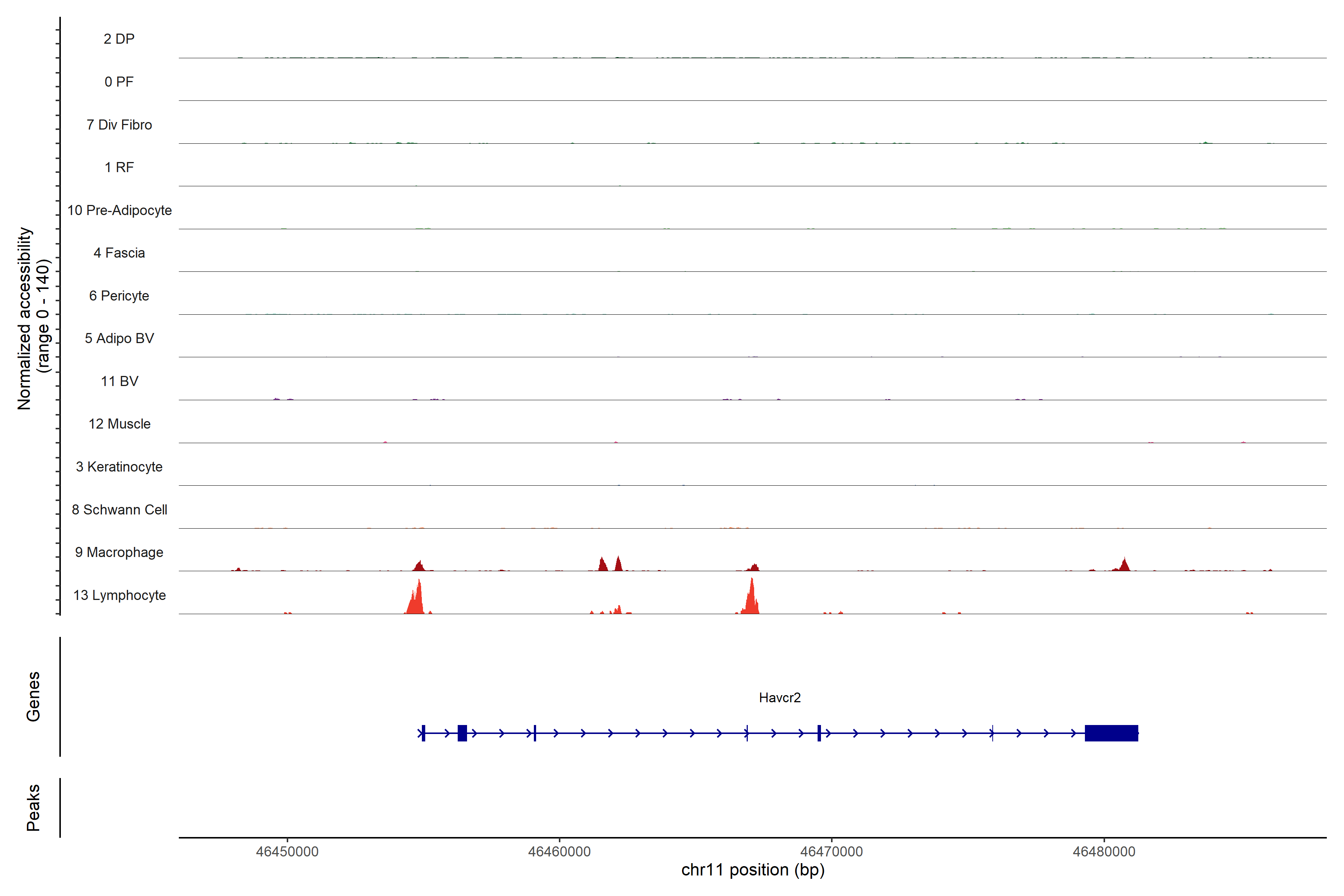Click the 46450000 axis tick label
Screen dimensions: 1344x896
287,852
